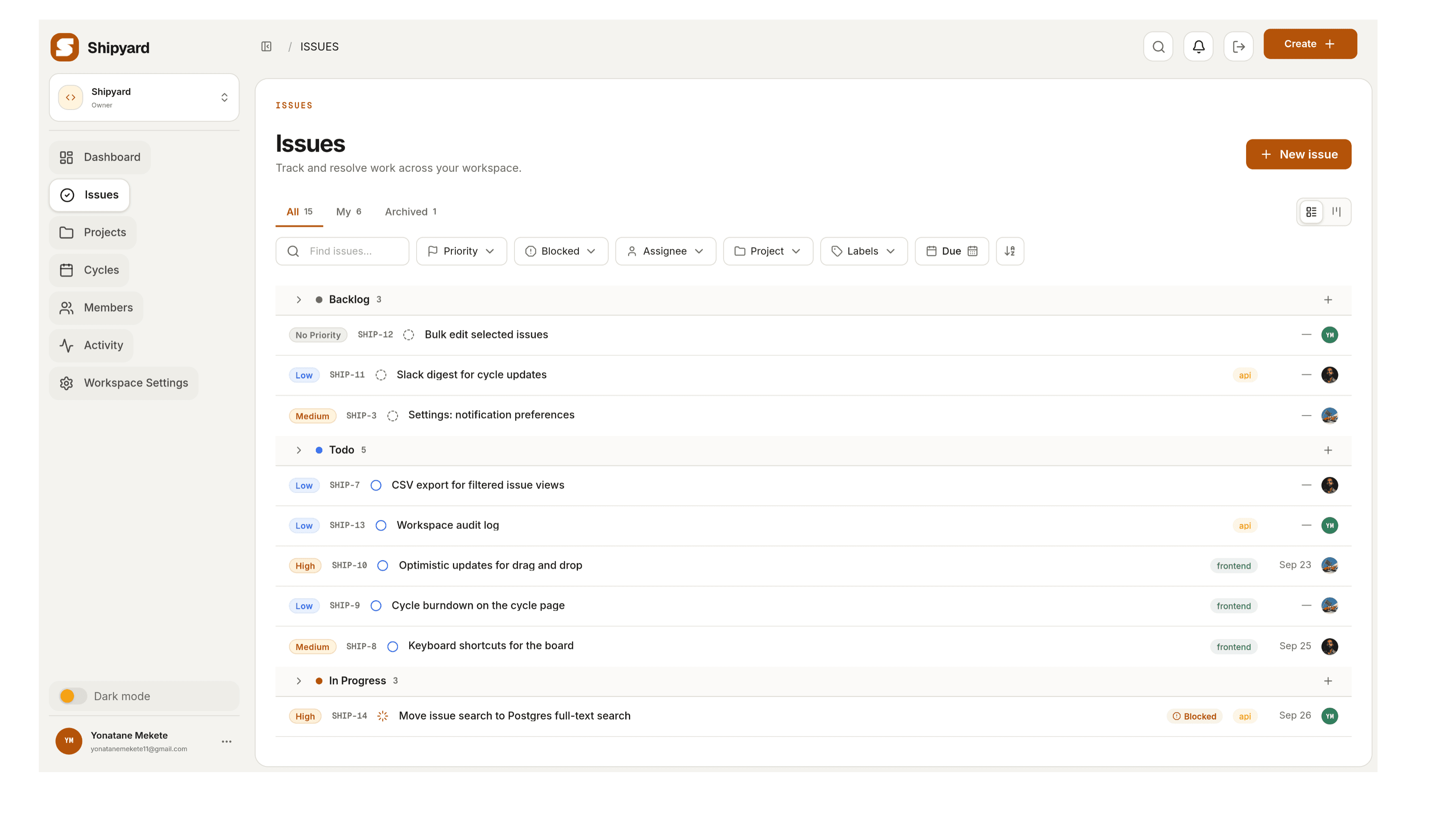Click the Blocked badge on SHIP-14

point(1194,716)
